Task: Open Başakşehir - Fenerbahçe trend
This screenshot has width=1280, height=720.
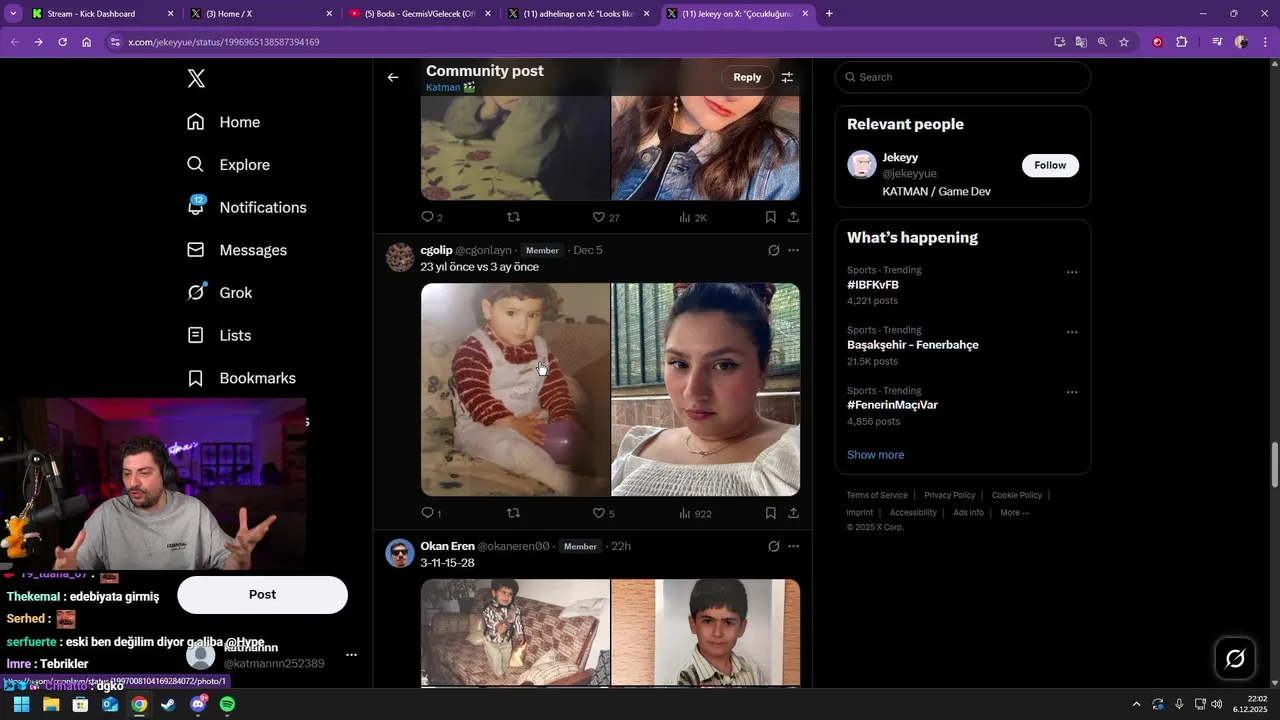Action: 913,345
